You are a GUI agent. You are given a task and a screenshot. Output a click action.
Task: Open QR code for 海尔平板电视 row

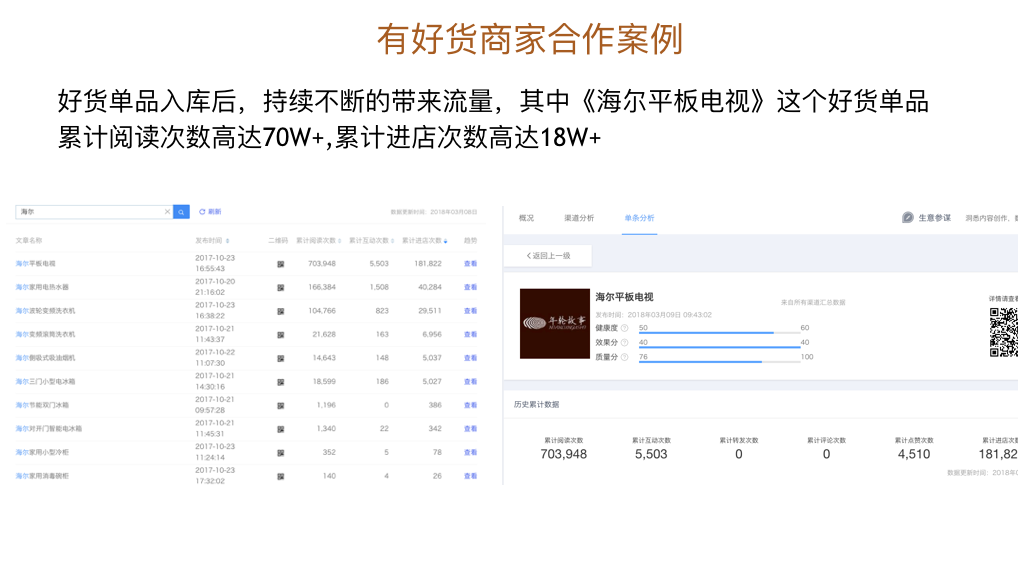pos(280,264)
